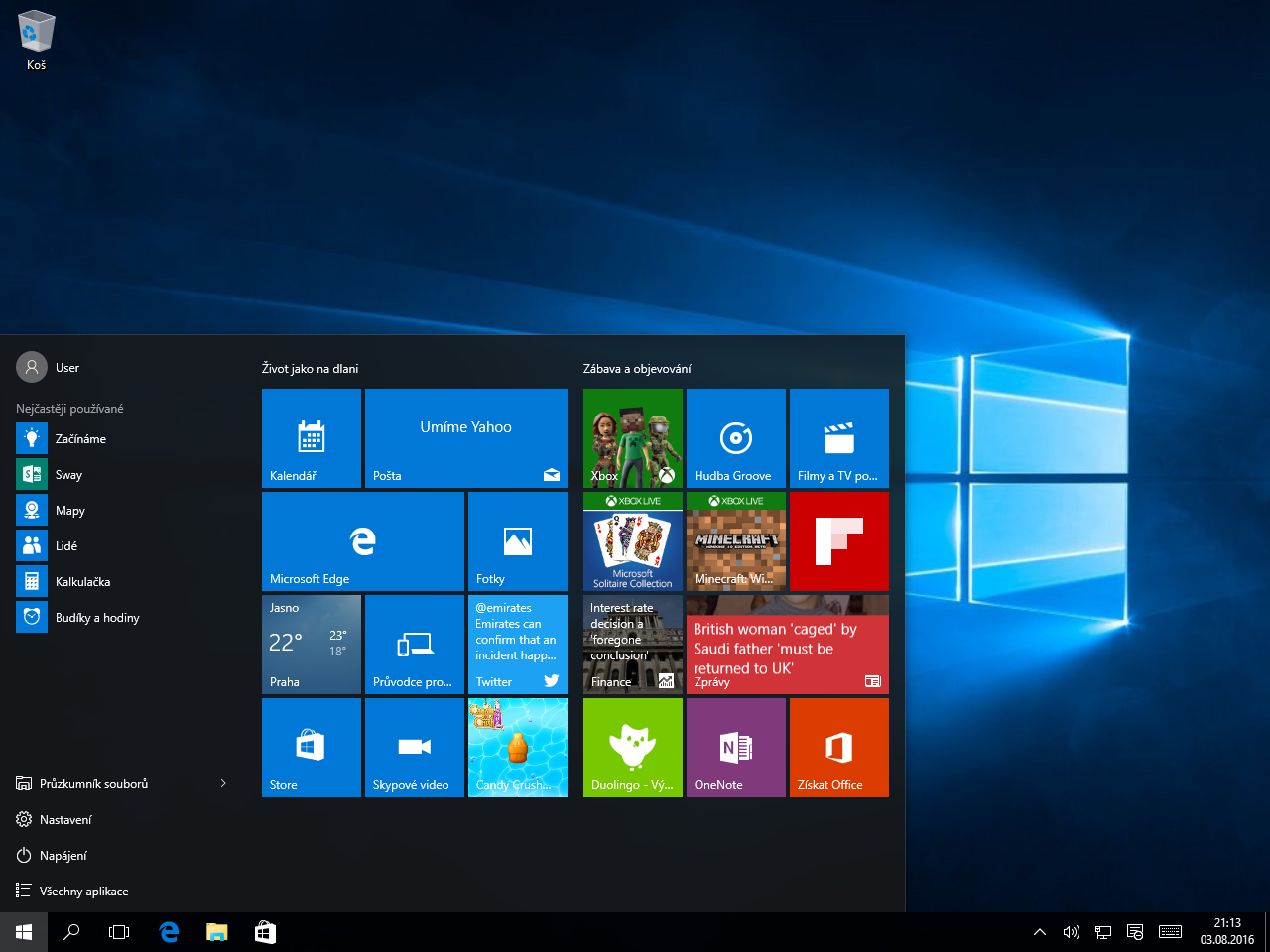Select the Koš recycle bin icon
This screenshot has width=1270, height=952.
[x=37, y=41]
